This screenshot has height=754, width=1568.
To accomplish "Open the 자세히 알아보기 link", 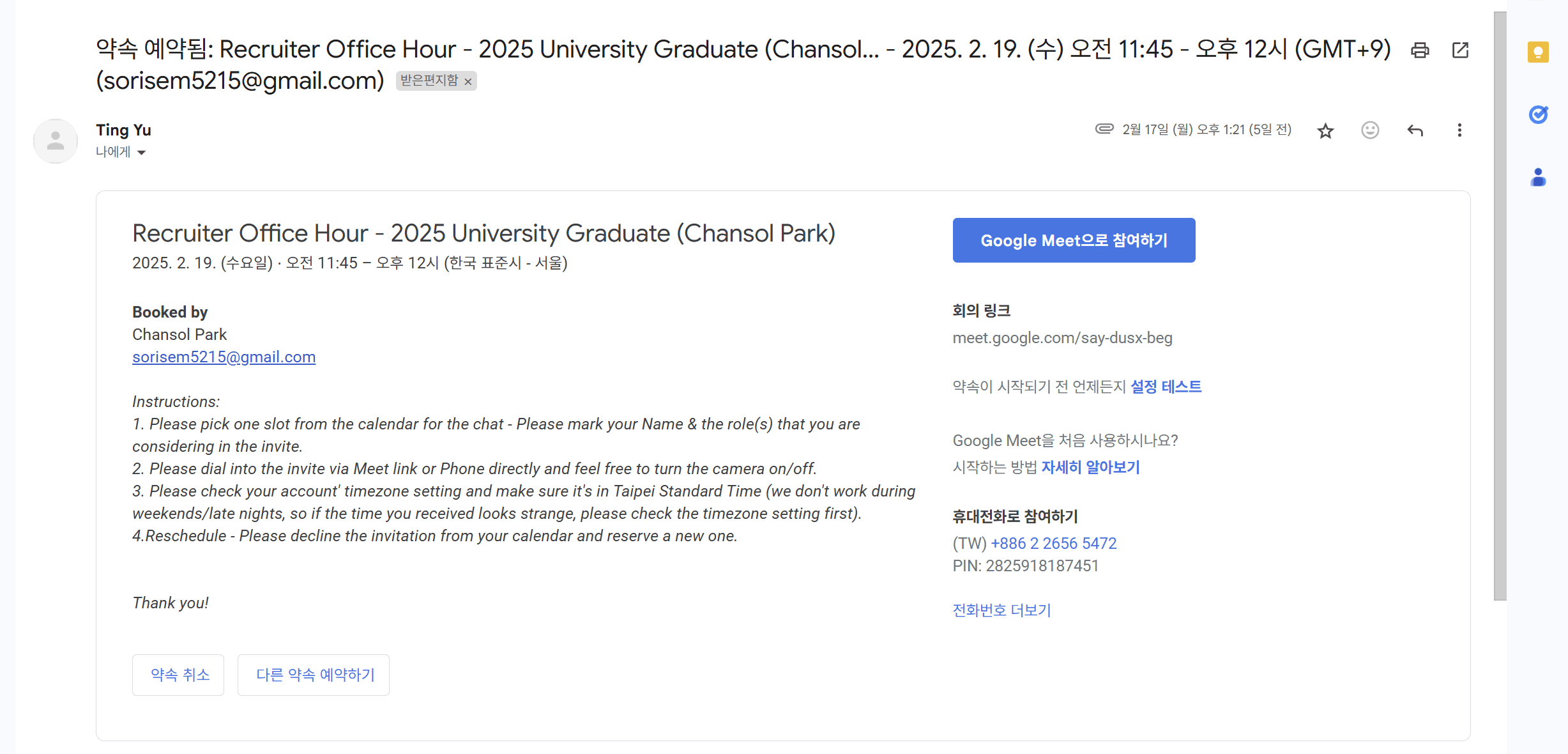I will 1090,467.
